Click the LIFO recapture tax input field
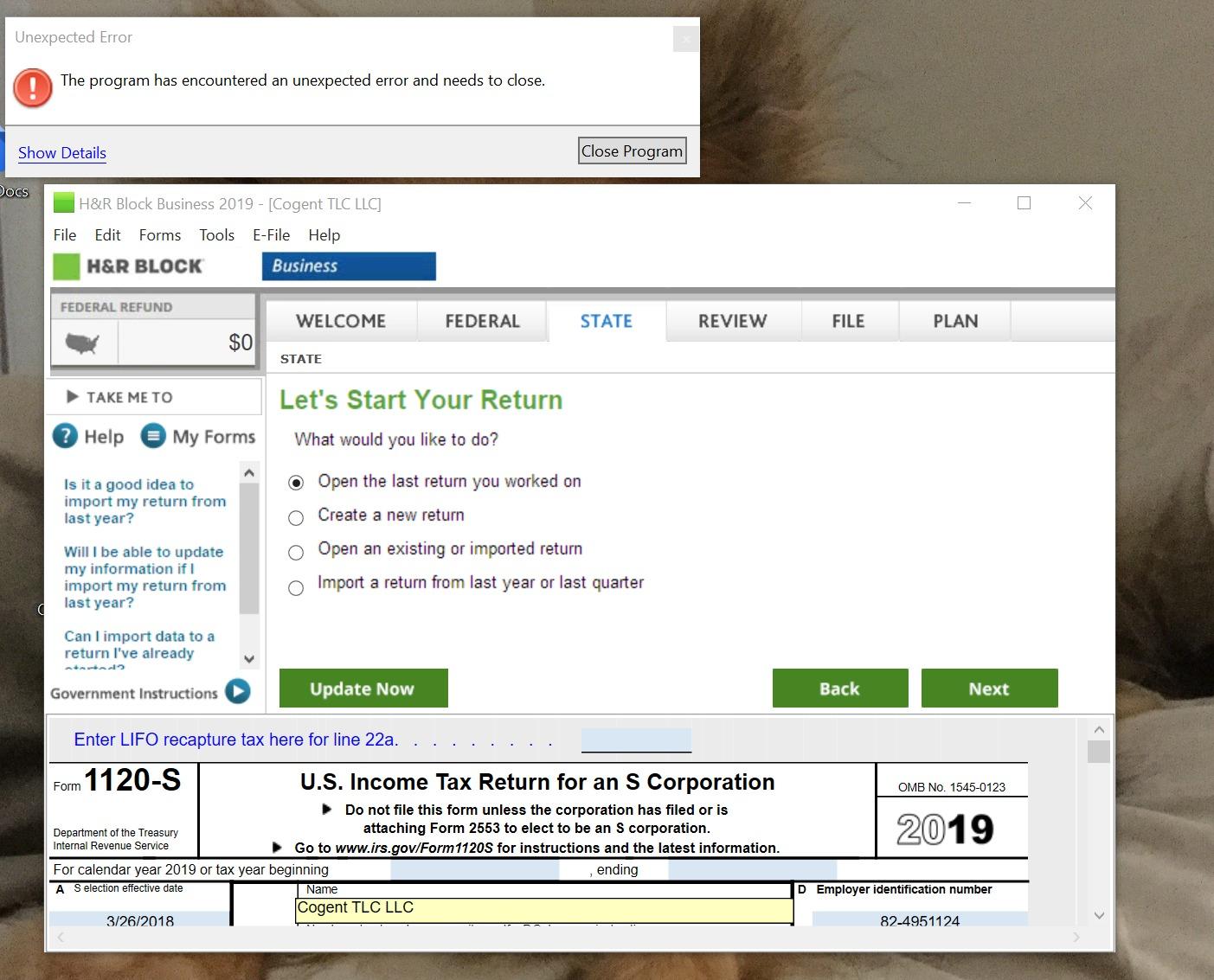This screenshot has height=980, width=1214. (636, 740)
